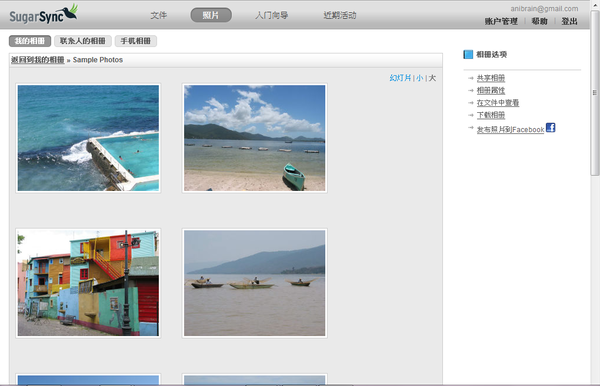Click the Sample Photos breadcrumb text
Image resolution: width=600 pixels, height=386 pixels.
click(x=98, y=60)
